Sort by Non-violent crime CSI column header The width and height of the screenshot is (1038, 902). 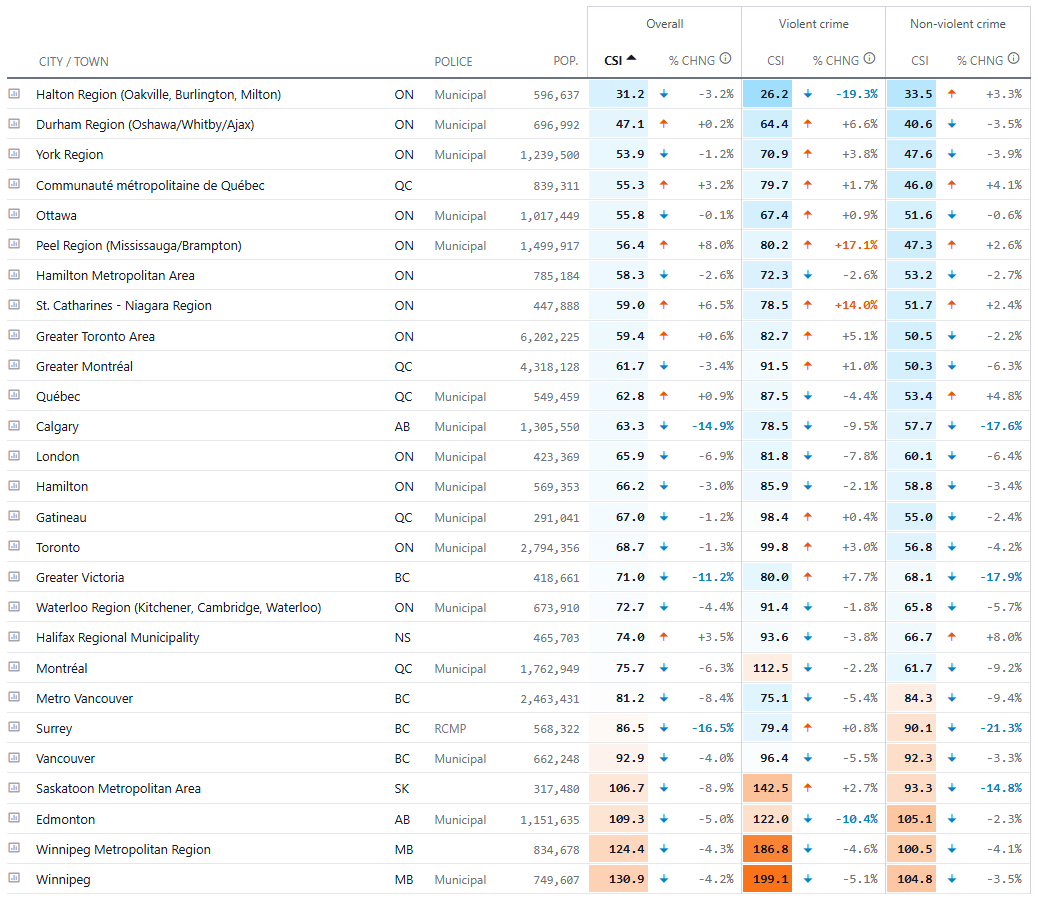pos(920,61)
